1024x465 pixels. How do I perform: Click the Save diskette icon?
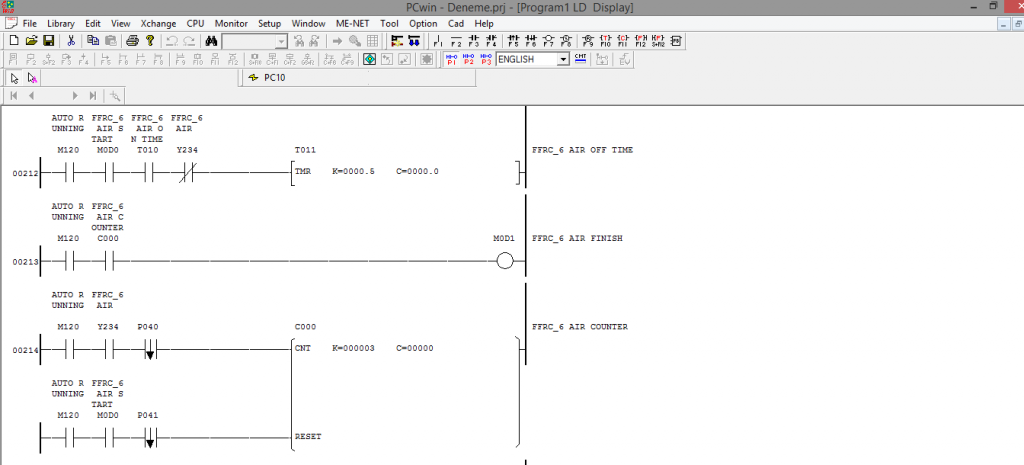(x=48, y=41)
